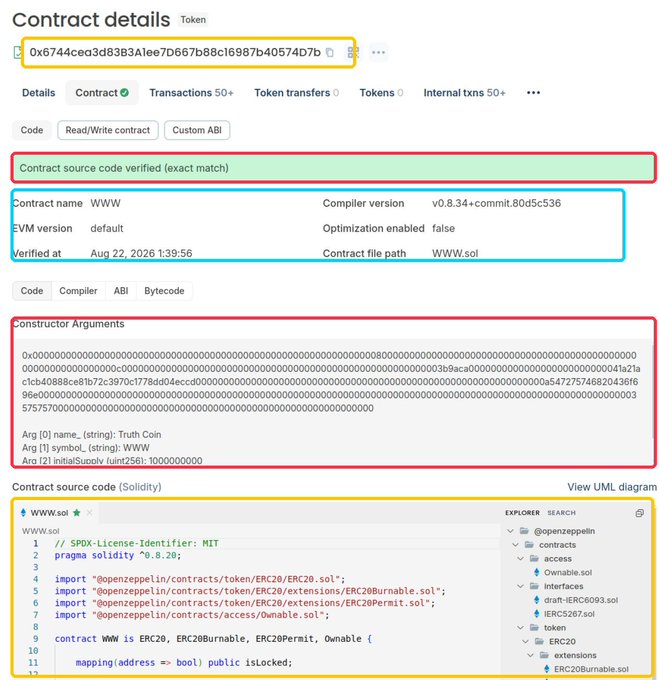
Task: Select the lower Code view tab
Action: tap(32, 291)
